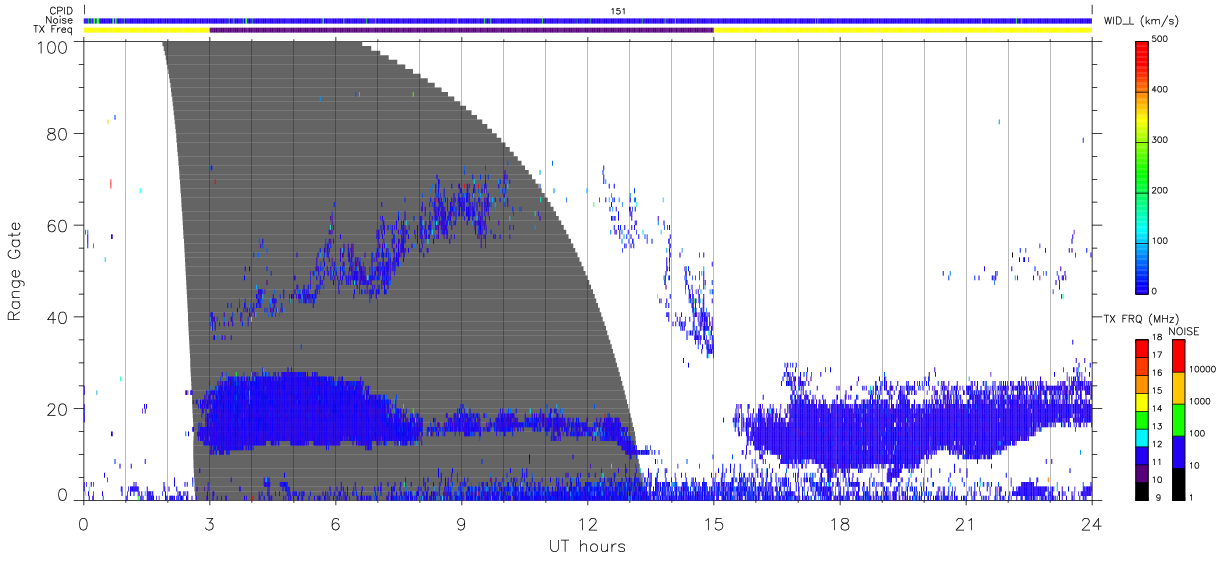Pick the green middle of the WID color bar
1228x567 pixels.
coord(1144,165)
